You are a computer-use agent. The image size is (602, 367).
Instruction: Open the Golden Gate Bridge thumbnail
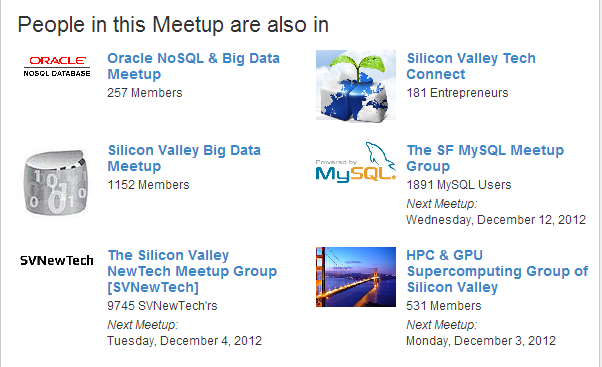[x=356, y=277]
